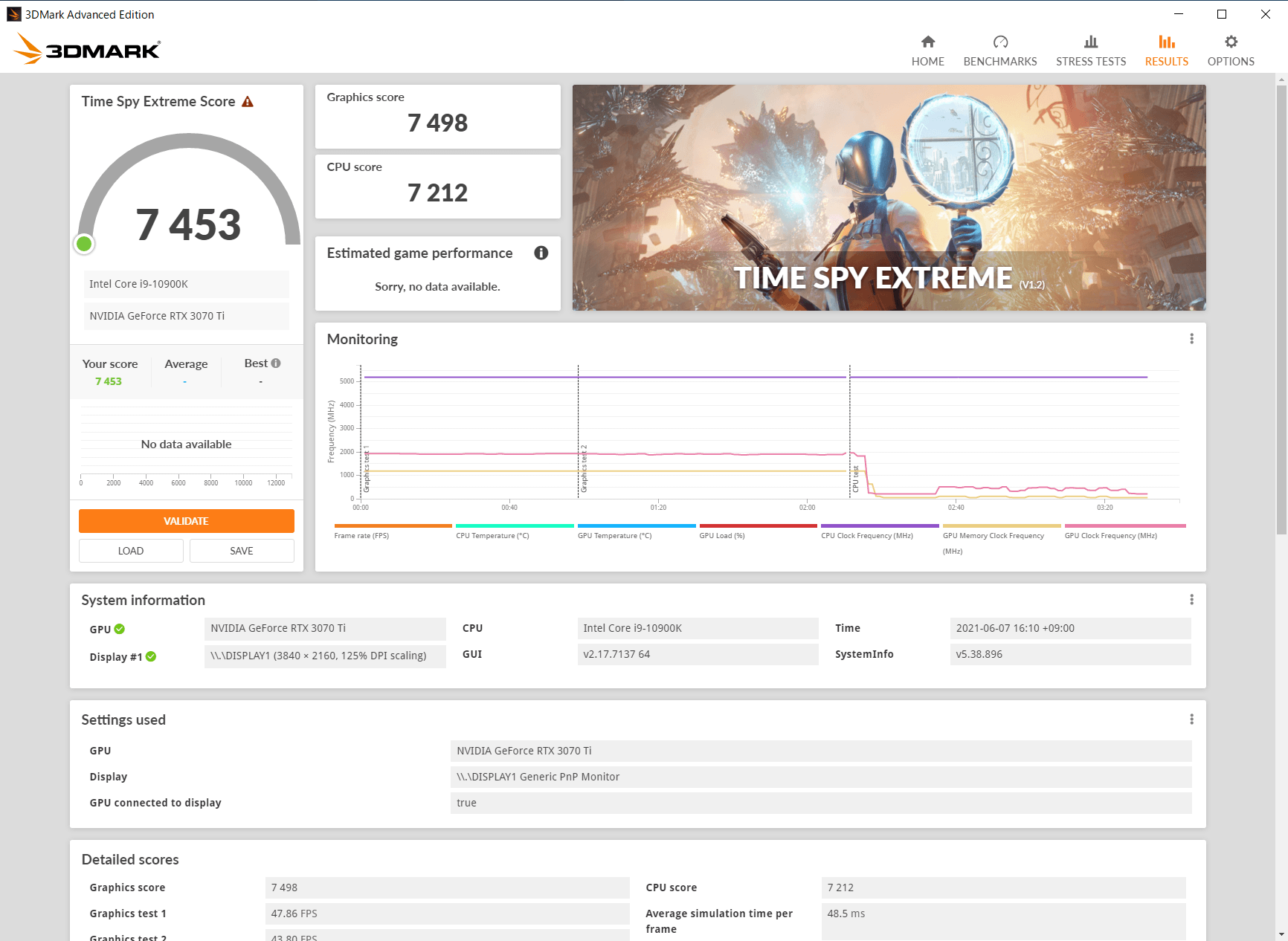Toggle the CPU Temperature legend item
1288x941 pixels.
515,531
